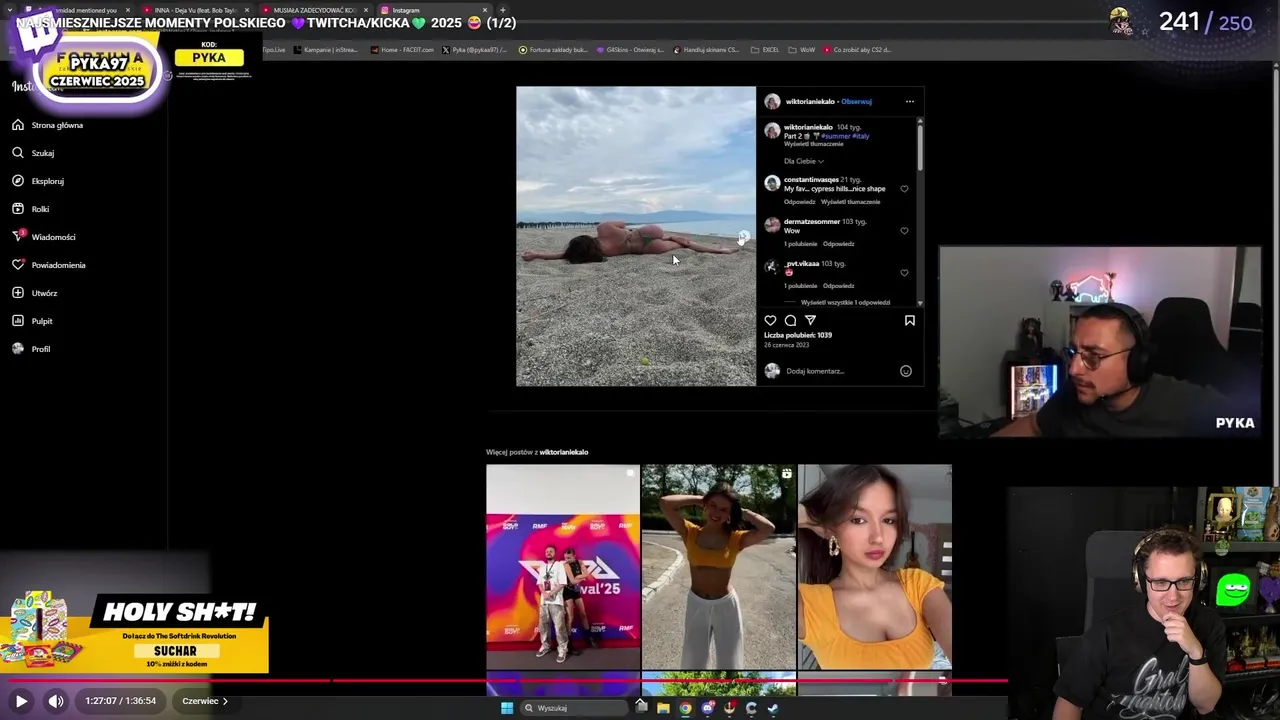
Task: Click post date 26 czerwca 2023
Action: tap(787, 345)
